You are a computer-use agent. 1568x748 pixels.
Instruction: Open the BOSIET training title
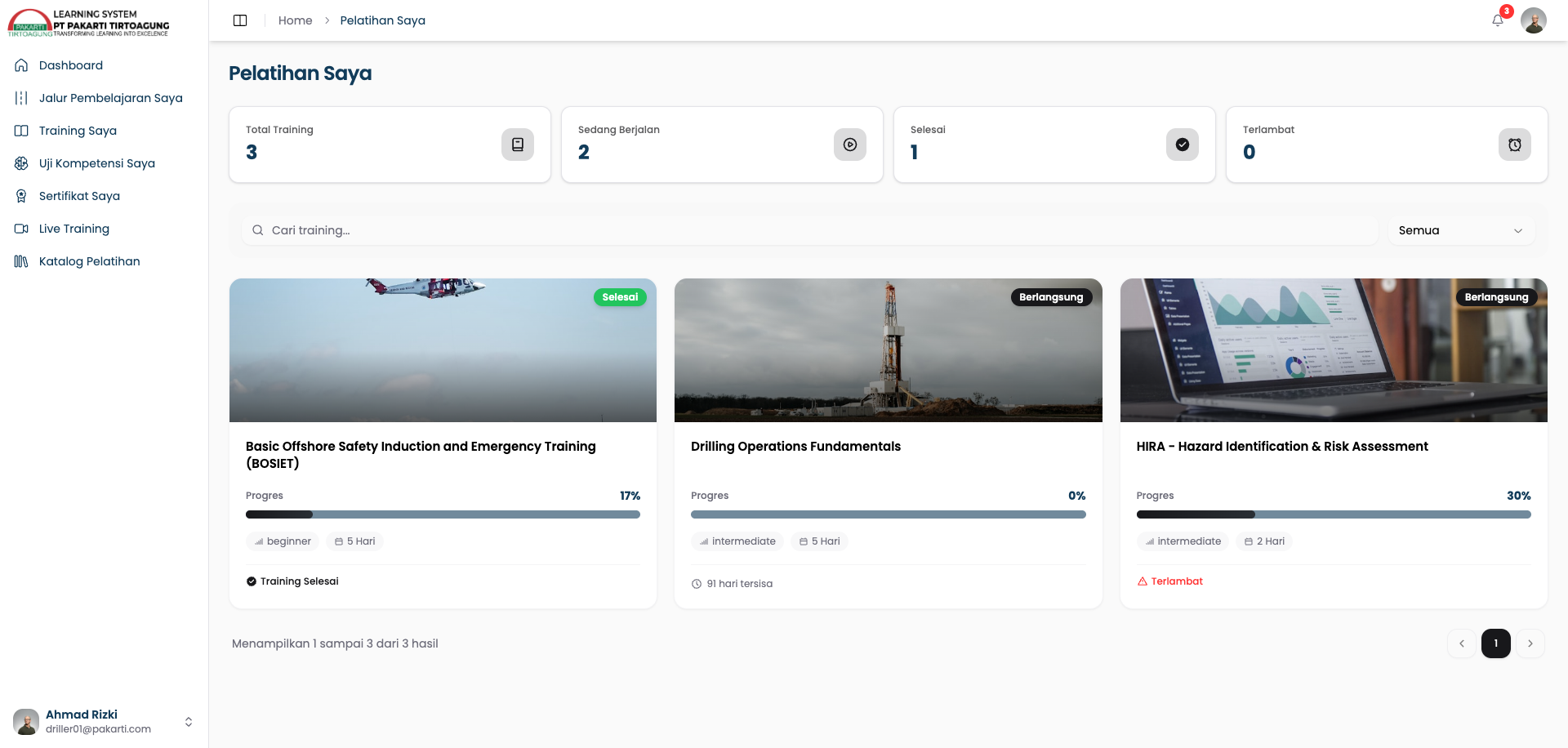421,455
